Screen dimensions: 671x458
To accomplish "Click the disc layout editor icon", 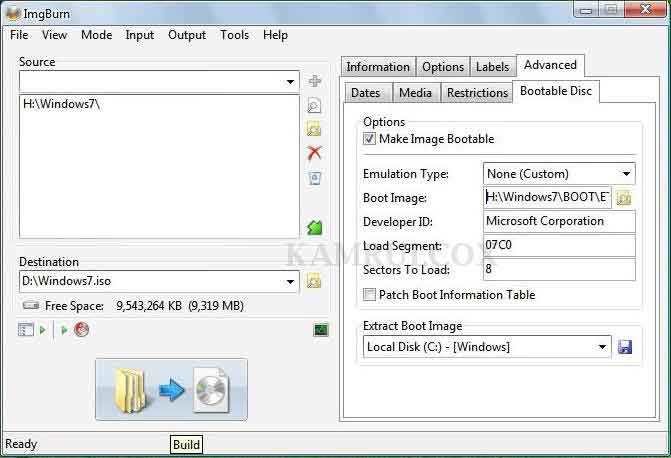I will pyautogui.click(x=26, y=330).
